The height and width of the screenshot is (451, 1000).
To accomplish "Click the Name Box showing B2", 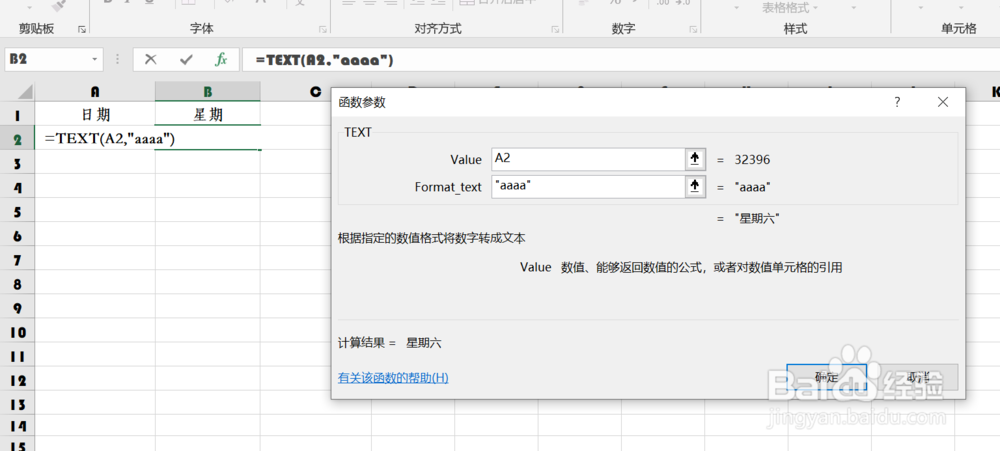I will pyautogui.click(x=47, y=59).
